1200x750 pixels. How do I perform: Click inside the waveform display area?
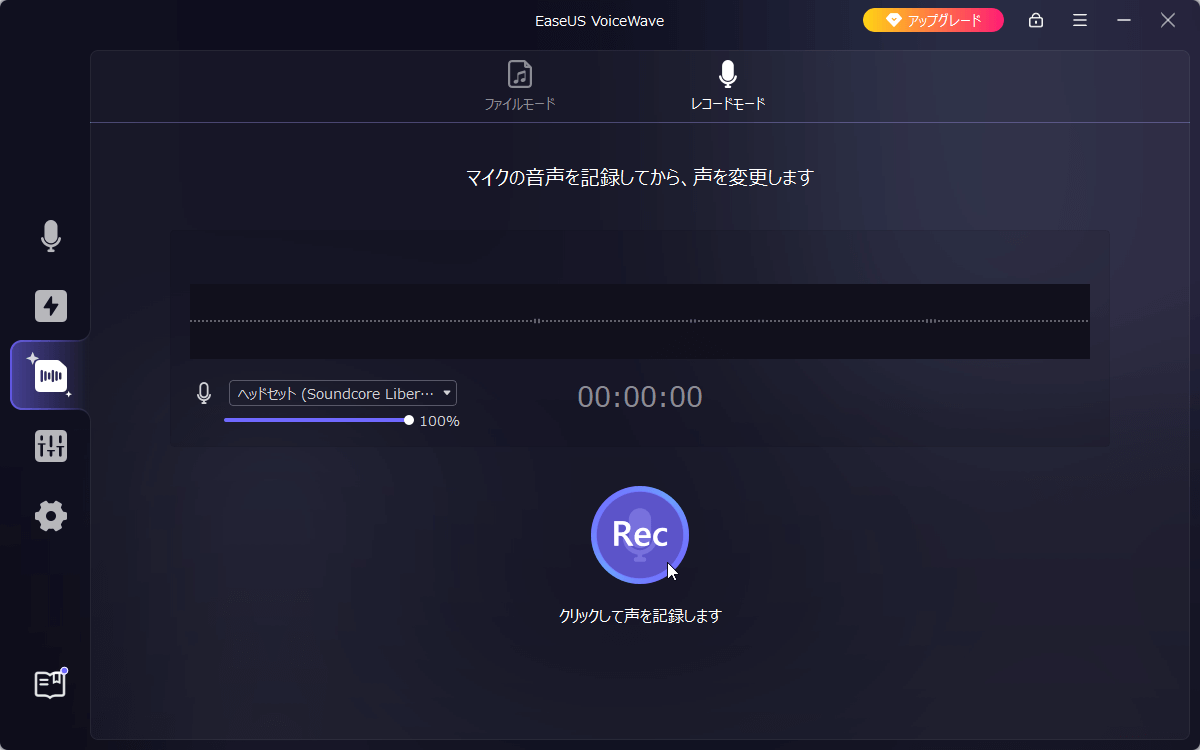point(640,321)
